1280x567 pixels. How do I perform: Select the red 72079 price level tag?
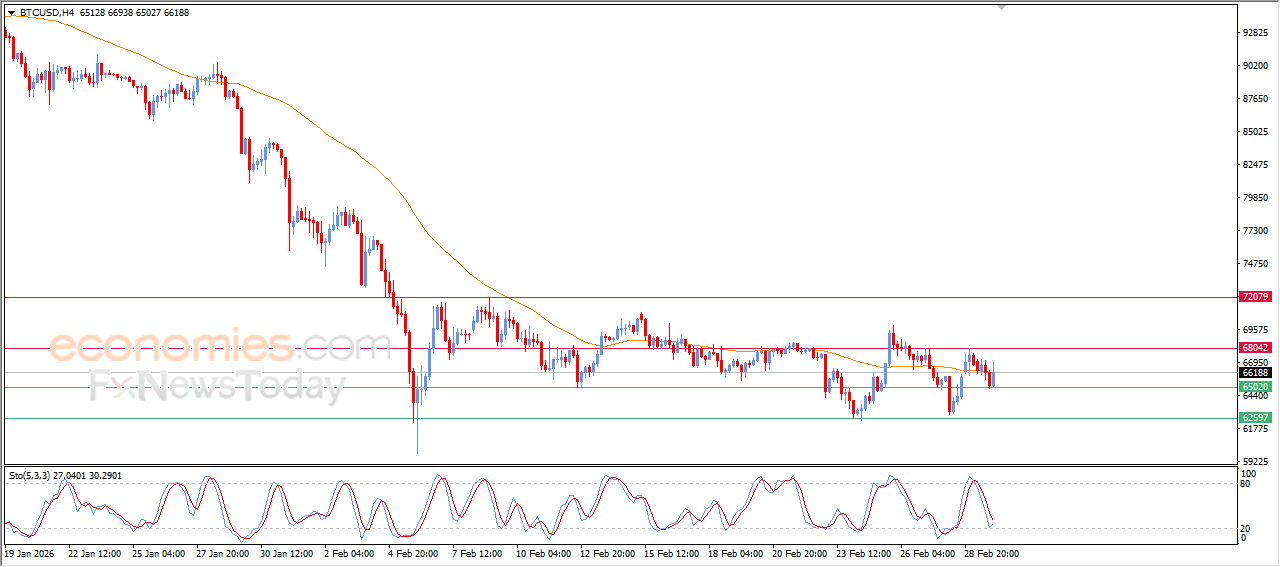[x=1255, y=297]
